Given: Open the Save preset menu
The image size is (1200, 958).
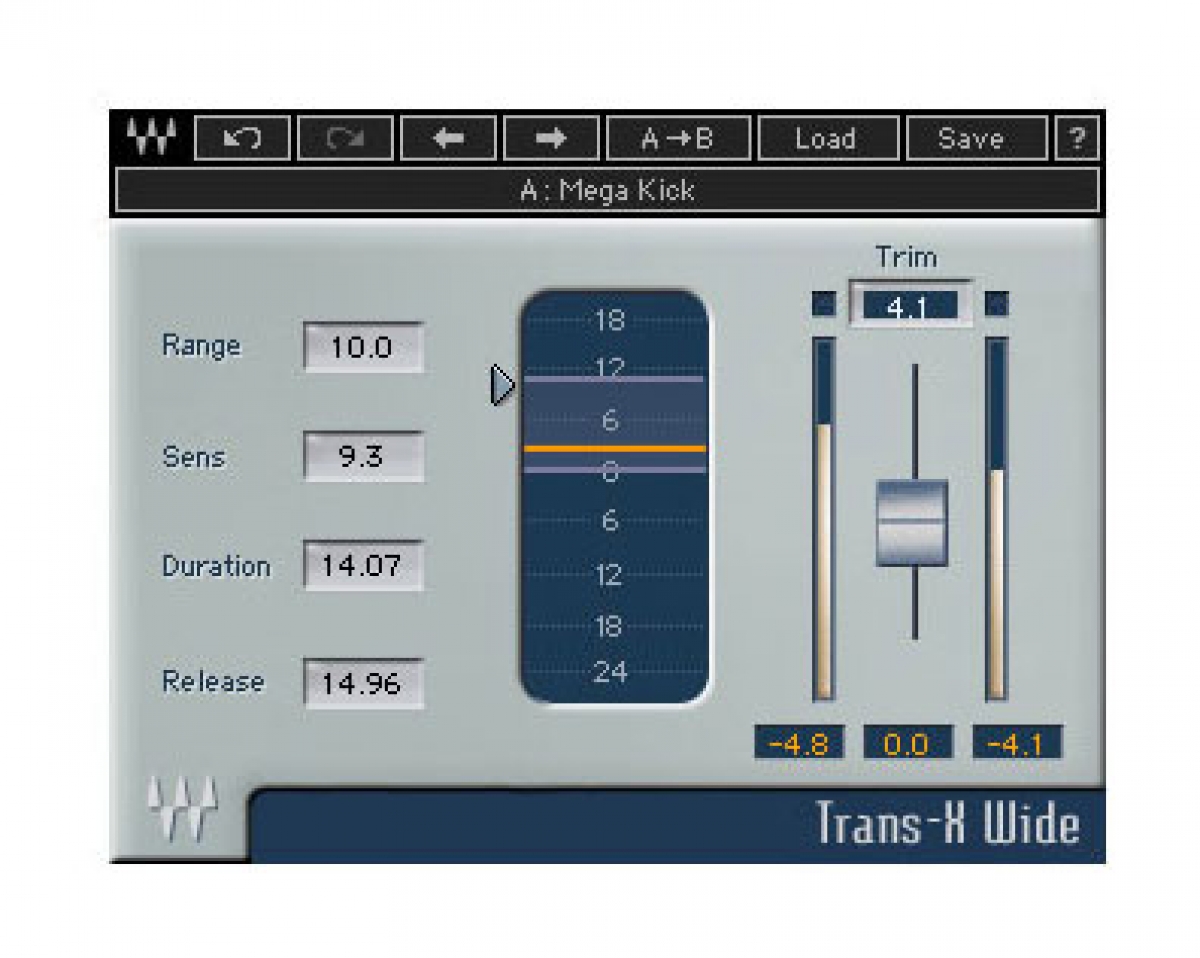Looking at the screenshot, I should point(976,138).
